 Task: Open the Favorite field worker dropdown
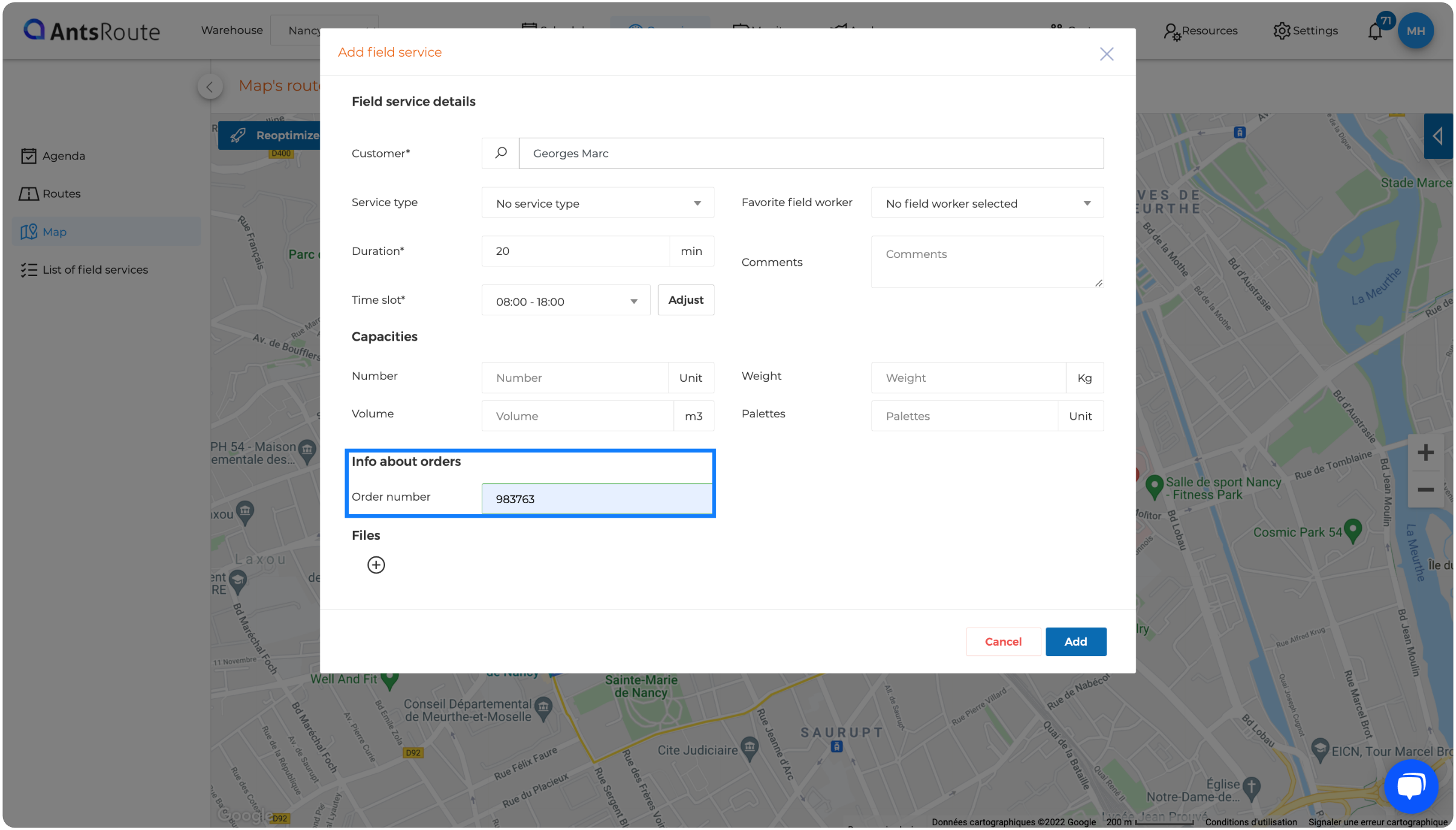[x=988, y=203]
